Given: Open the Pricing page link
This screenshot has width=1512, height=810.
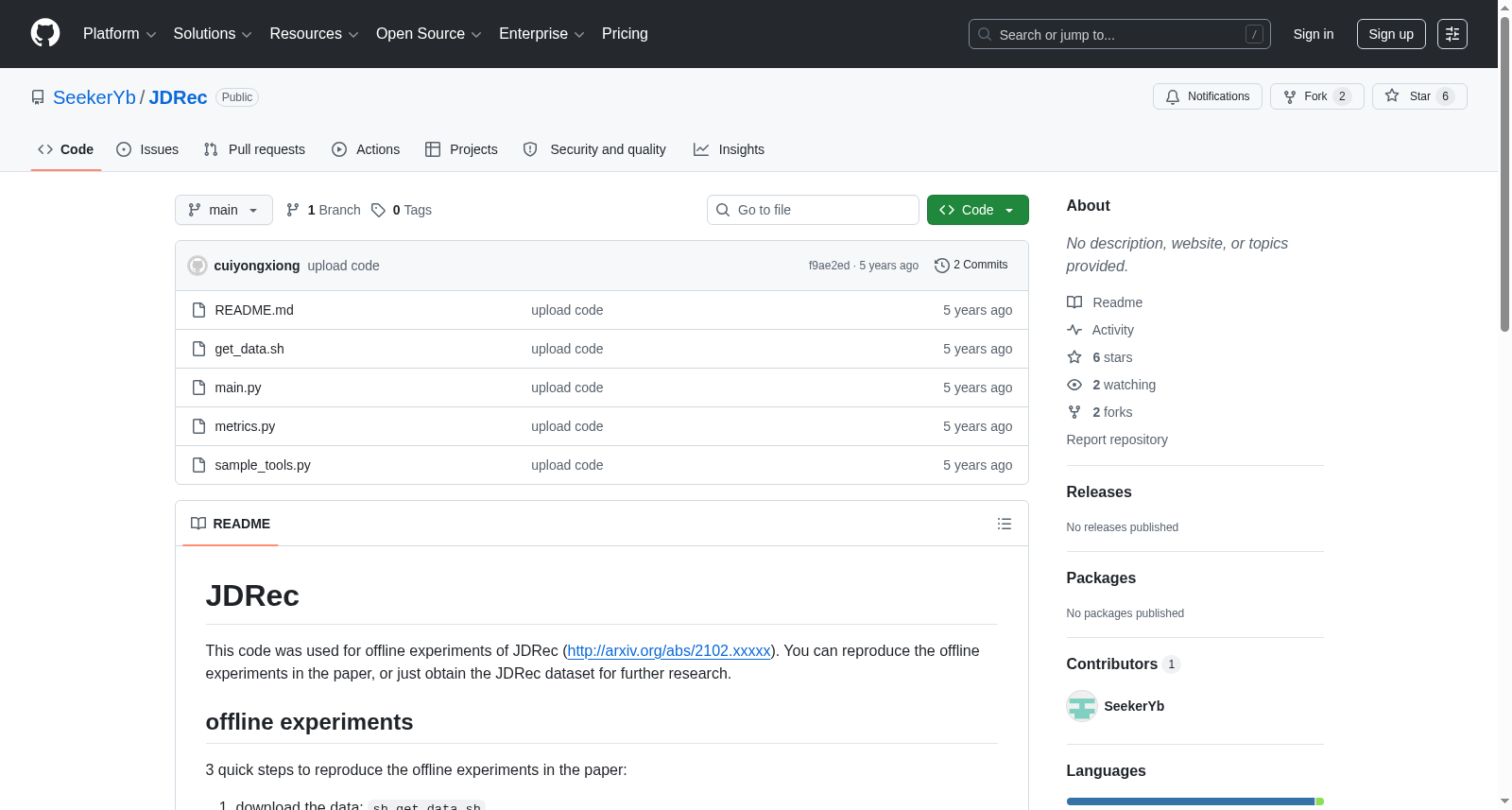Looking at the screenshot, I should pyautogui.click(x=625, y=34).
